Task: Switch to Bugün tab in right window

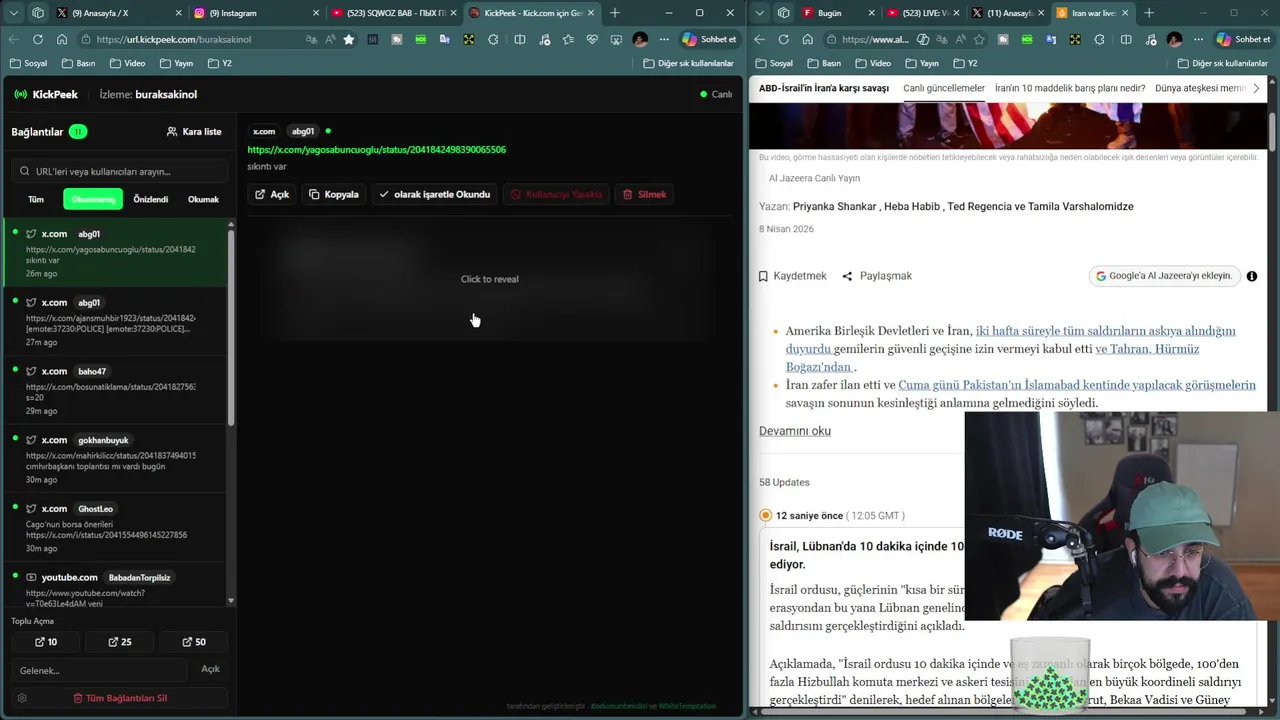Action: [838, 13]
